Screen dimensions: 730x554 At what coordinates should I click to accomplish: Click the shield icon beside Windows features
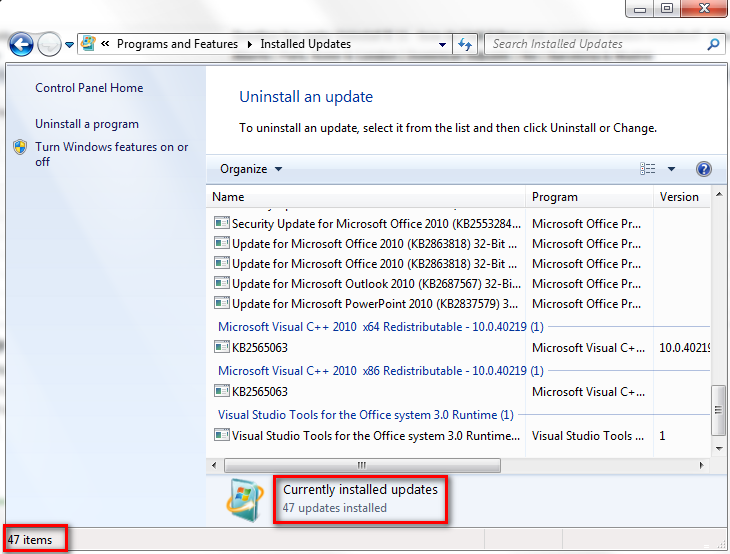pyautogui.click(x=20, y=147)
